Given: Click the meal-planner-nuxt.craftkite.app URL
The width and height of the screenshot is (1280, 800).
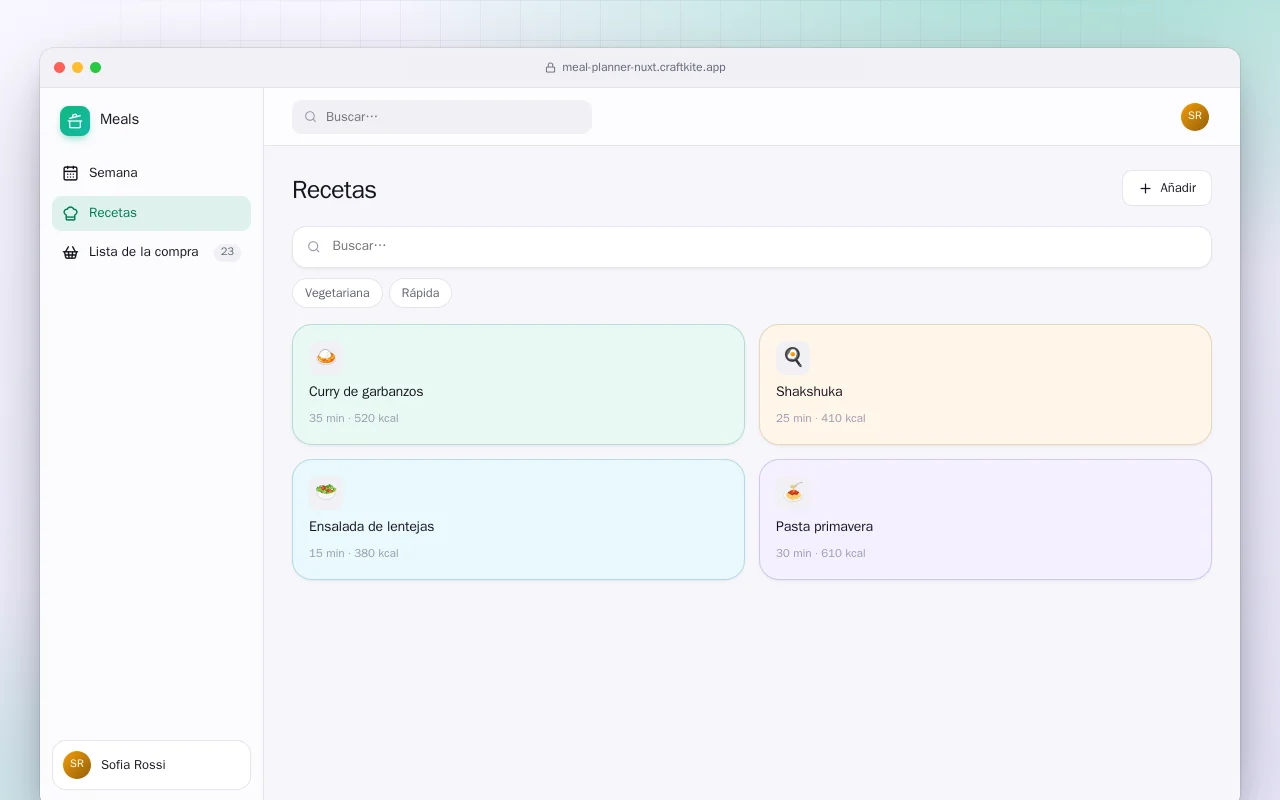Looking at the screenshot, I should click(644, 68).
